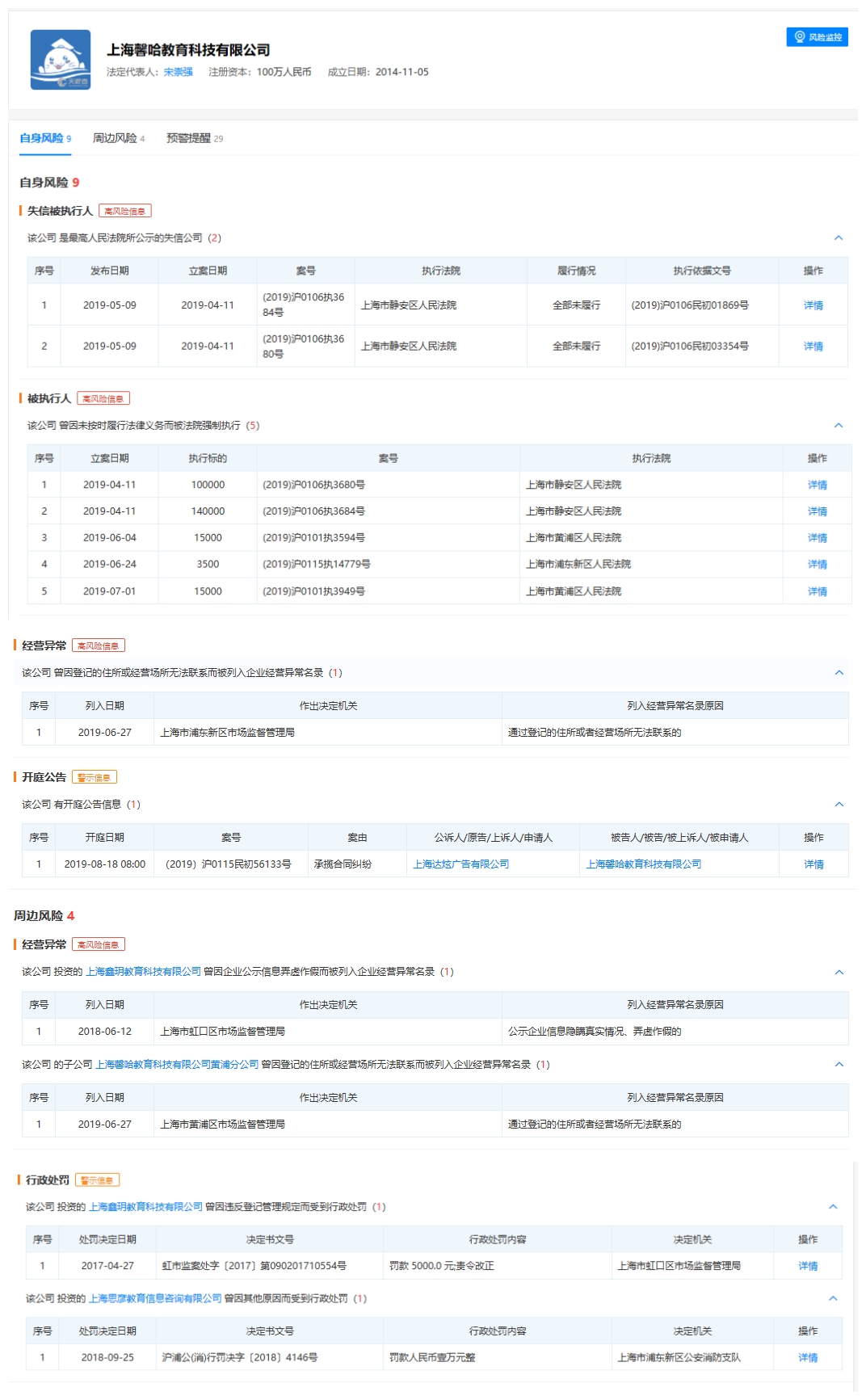
Task: Select basis number (2019)沪0106民初03354号
Action: point(690,346)
